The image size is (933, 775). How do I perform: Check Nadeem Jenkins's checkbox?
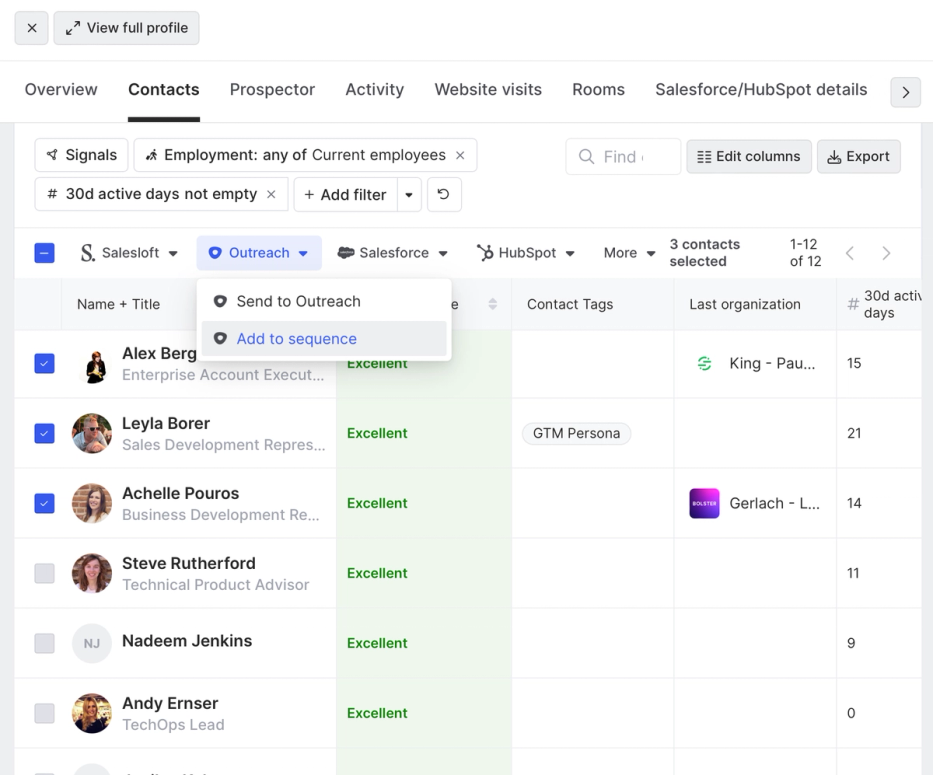(x=45, y=643)
